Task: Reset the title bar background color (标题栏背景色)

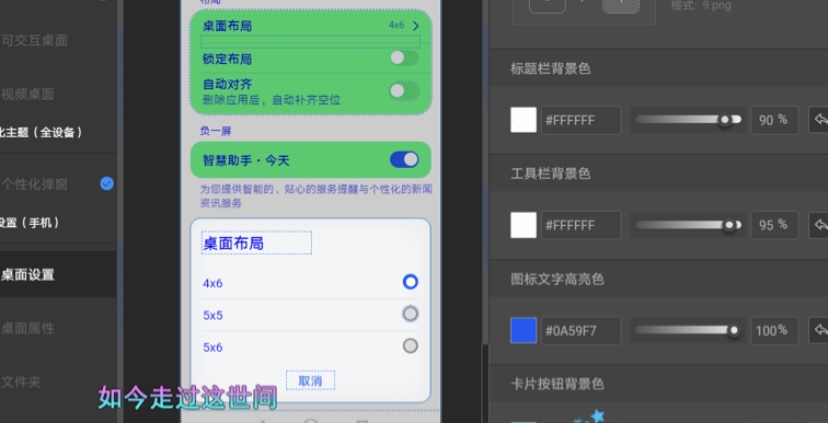Action: (x=818, y=120)
